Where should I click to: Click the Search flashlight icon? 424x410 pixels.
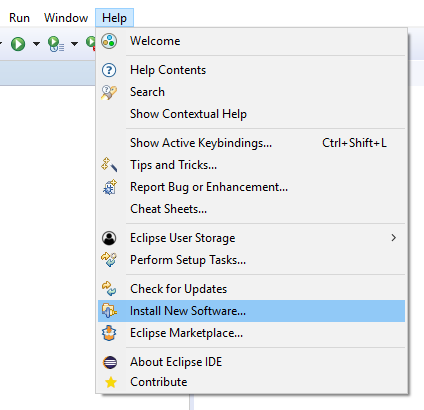109,92
